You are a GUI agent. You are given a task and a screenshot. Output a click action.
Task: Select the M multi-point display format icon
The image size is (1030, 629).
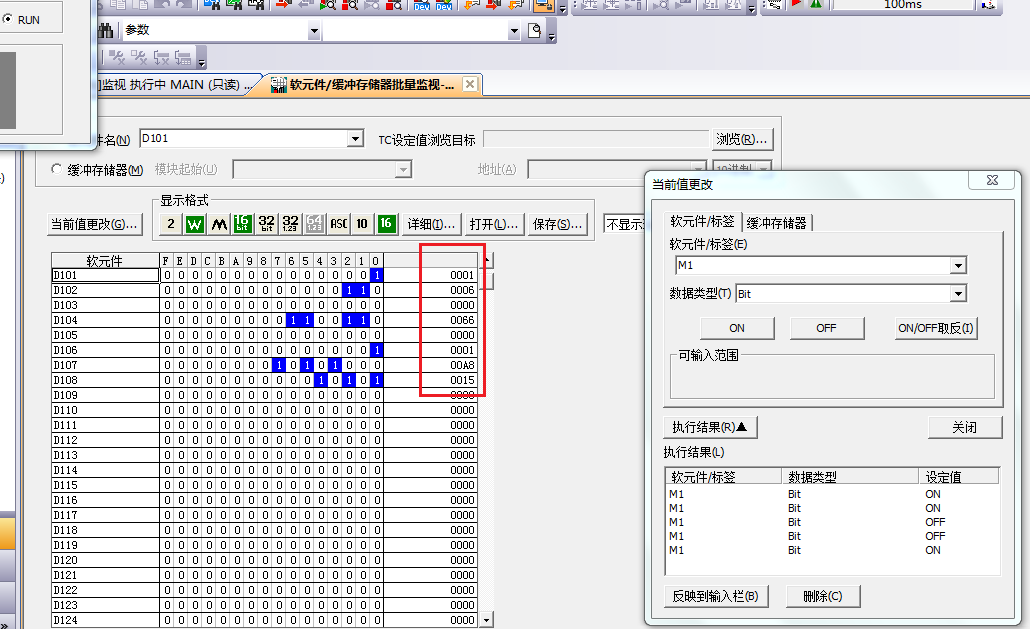coord(218,224)
